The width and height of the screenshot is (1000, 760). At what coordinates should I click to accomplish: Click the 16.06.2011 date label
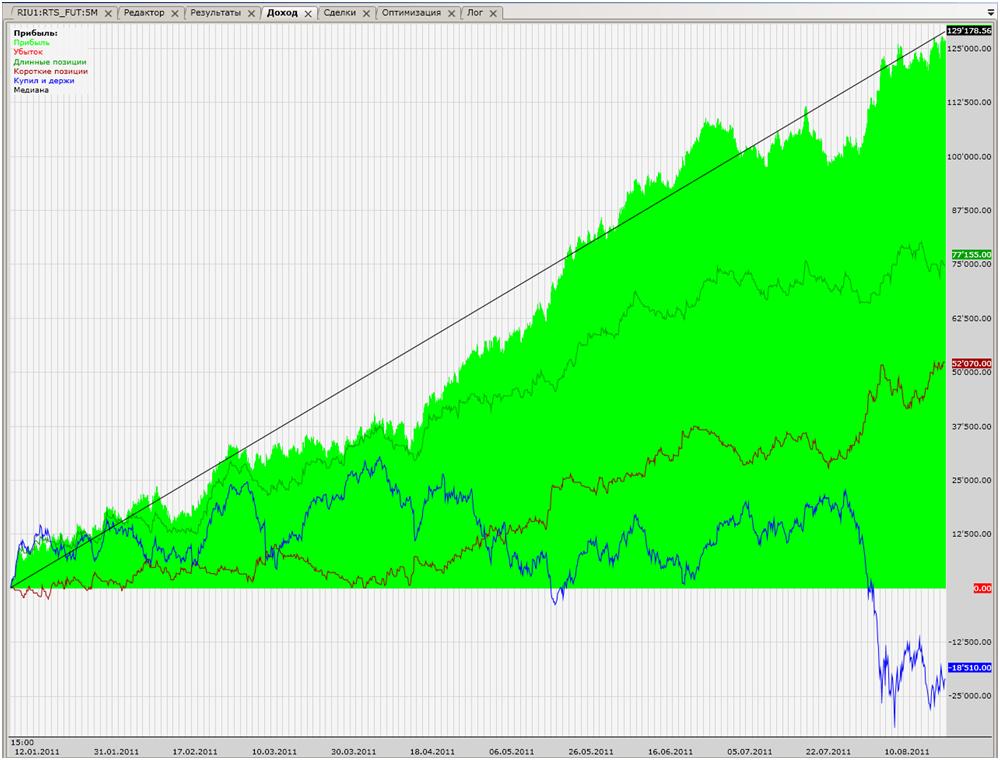coord(670,752)
